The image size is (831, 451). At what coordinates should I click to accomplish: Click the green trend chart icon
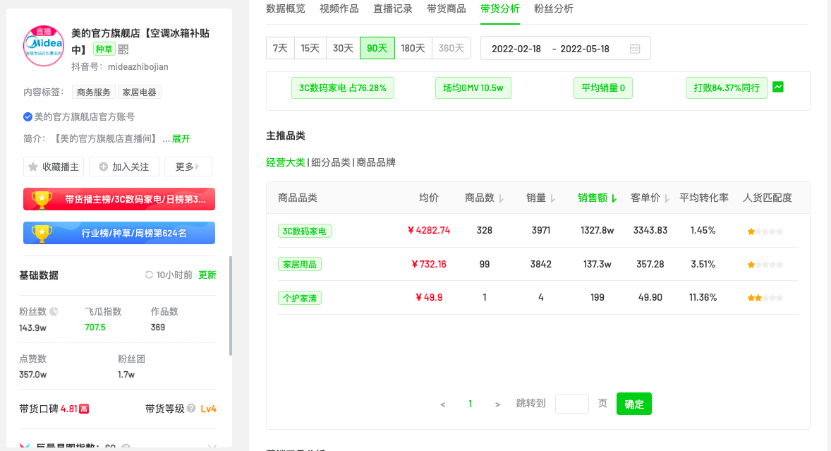coord(778,87)
